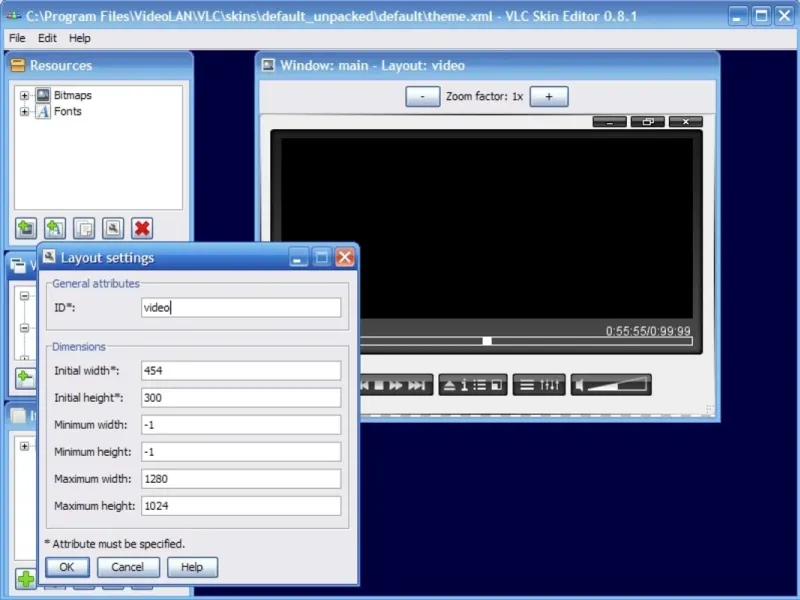Click the duplicate resource icon
800x600 pixels.
point(84,228)
